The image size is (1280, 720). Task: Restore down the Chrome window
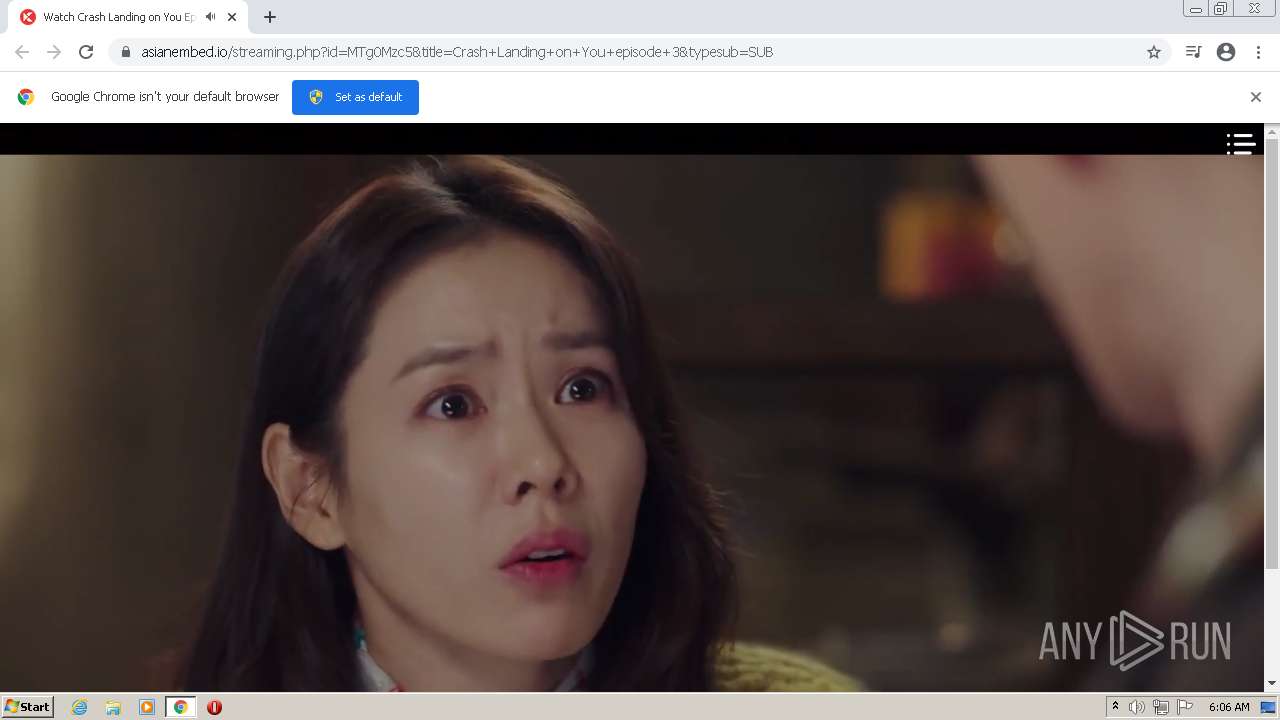pyautogui.click(x=1221, y=9)
